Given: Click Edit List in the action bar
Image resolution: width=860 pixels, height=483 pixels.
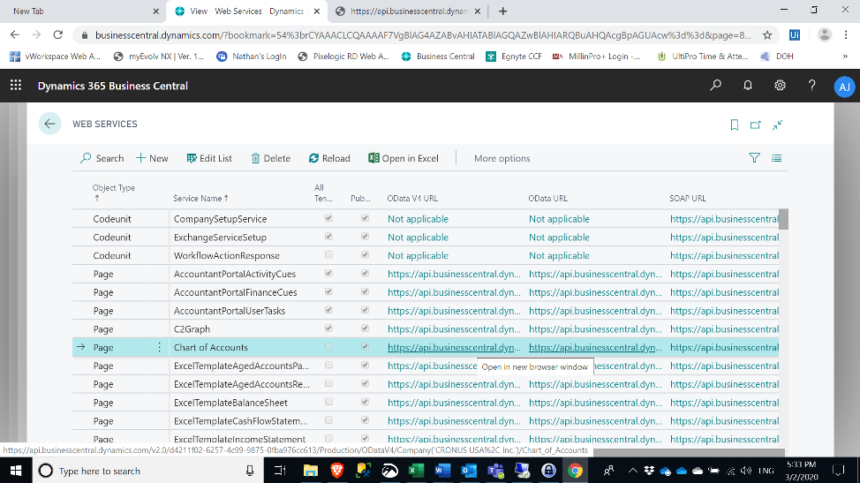Looking at the screenshot, I should point(209,158).
